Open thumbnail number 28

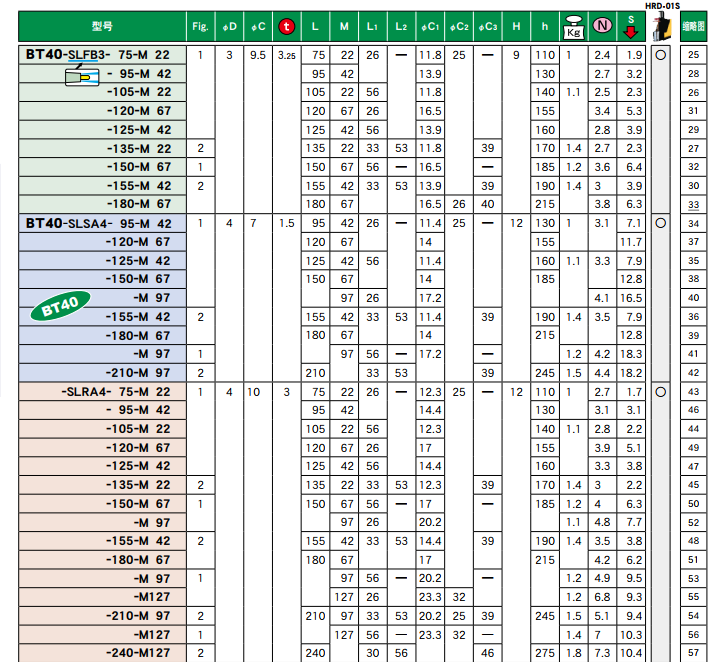click(x=693, y=74)
